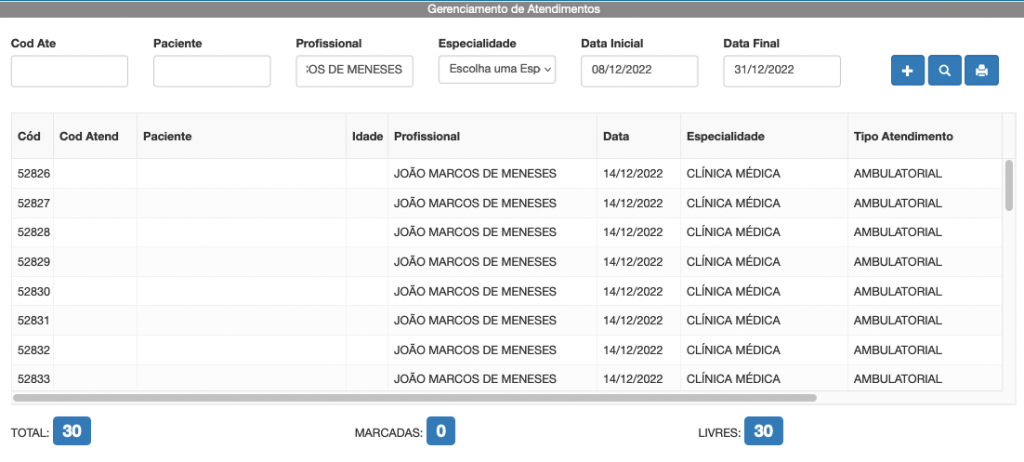Click the magnifying glass search button
This screenshot has height=462, width=1024.
(944, 71)
